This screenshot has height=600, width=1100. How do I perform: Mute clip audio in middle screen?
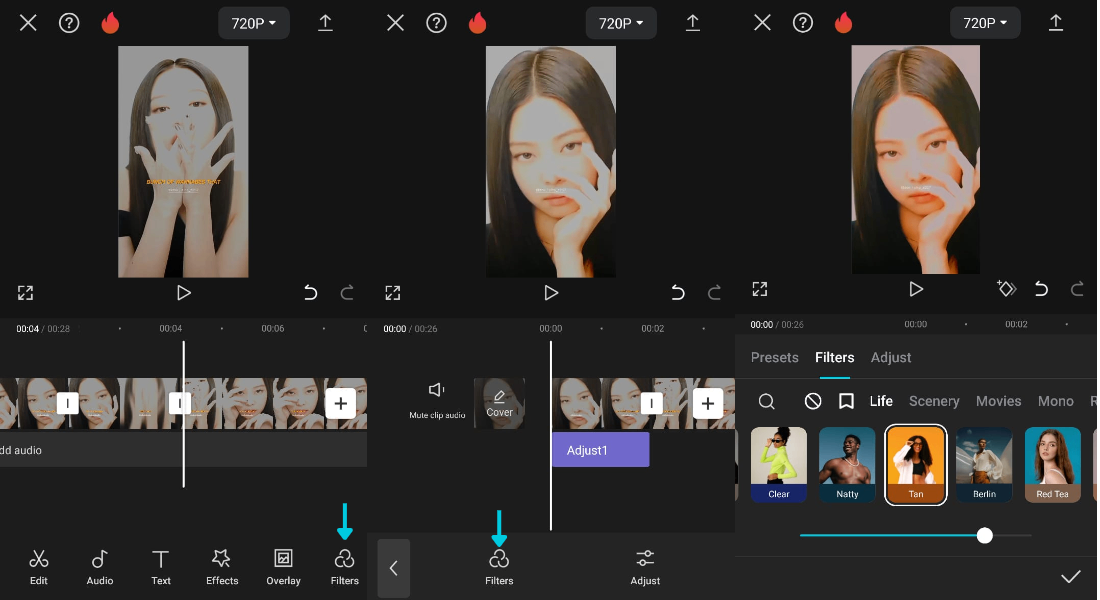437,401
